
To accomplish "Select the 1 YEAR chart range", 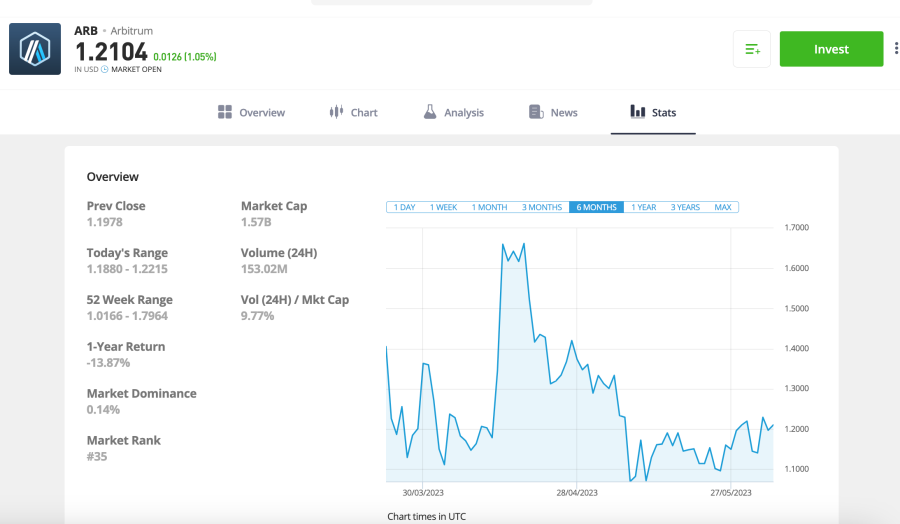I will [643, 207].
